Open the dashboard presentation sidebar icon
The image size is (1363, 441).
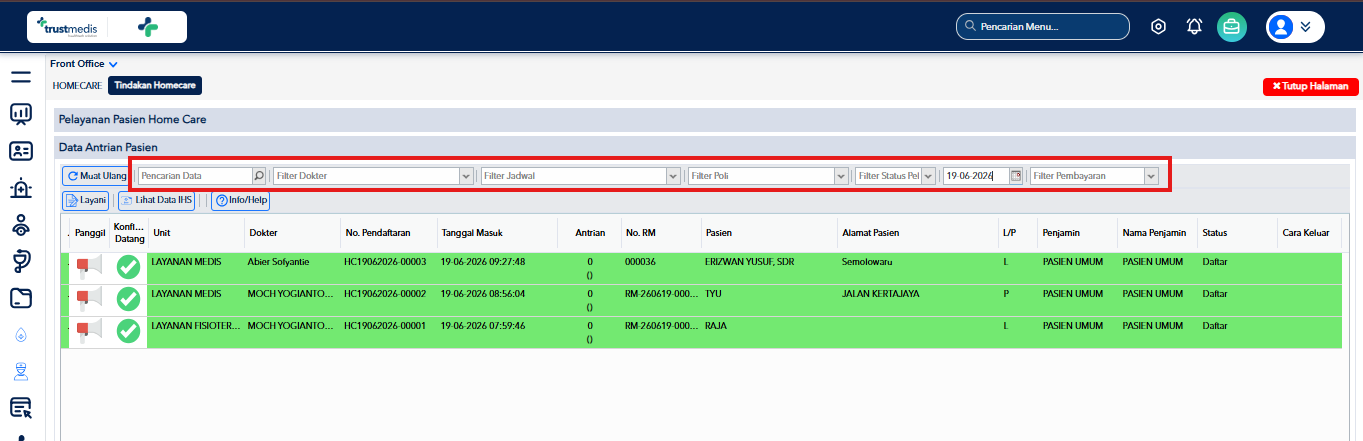click(x=21, y=114)
